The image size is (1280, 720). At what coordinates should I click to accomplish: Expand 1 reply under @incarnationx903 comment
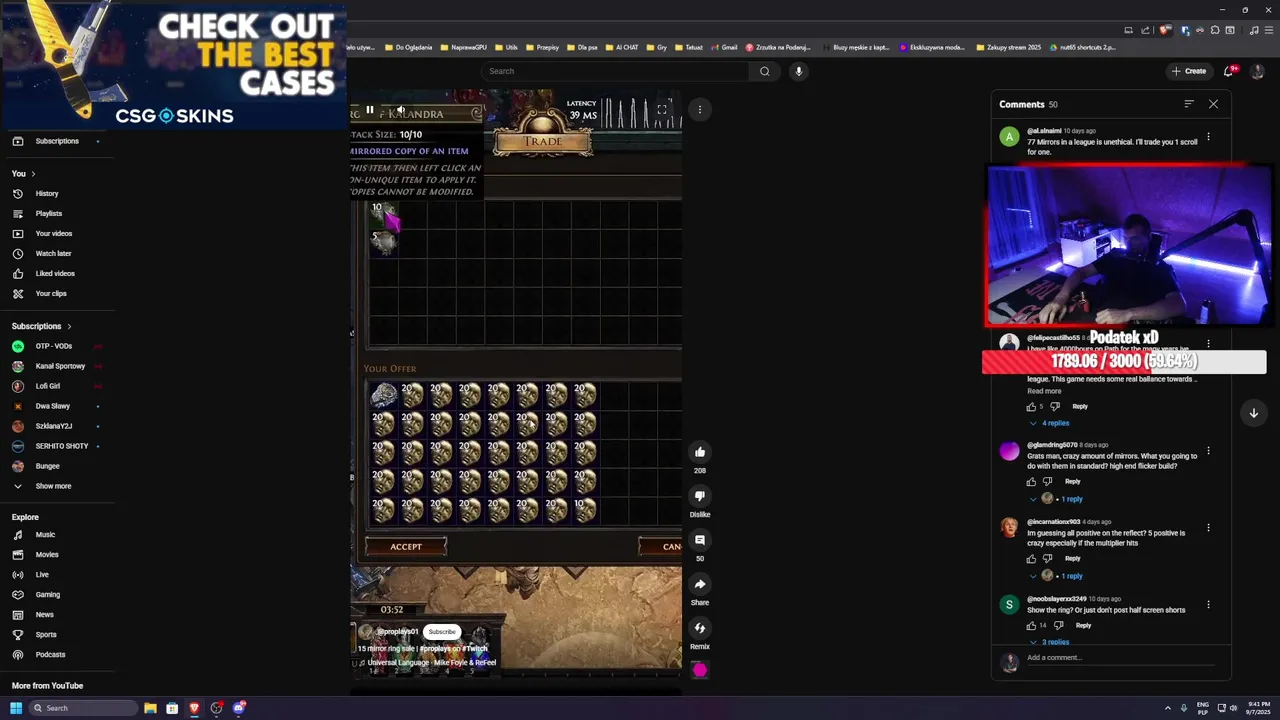point(1056,576)
